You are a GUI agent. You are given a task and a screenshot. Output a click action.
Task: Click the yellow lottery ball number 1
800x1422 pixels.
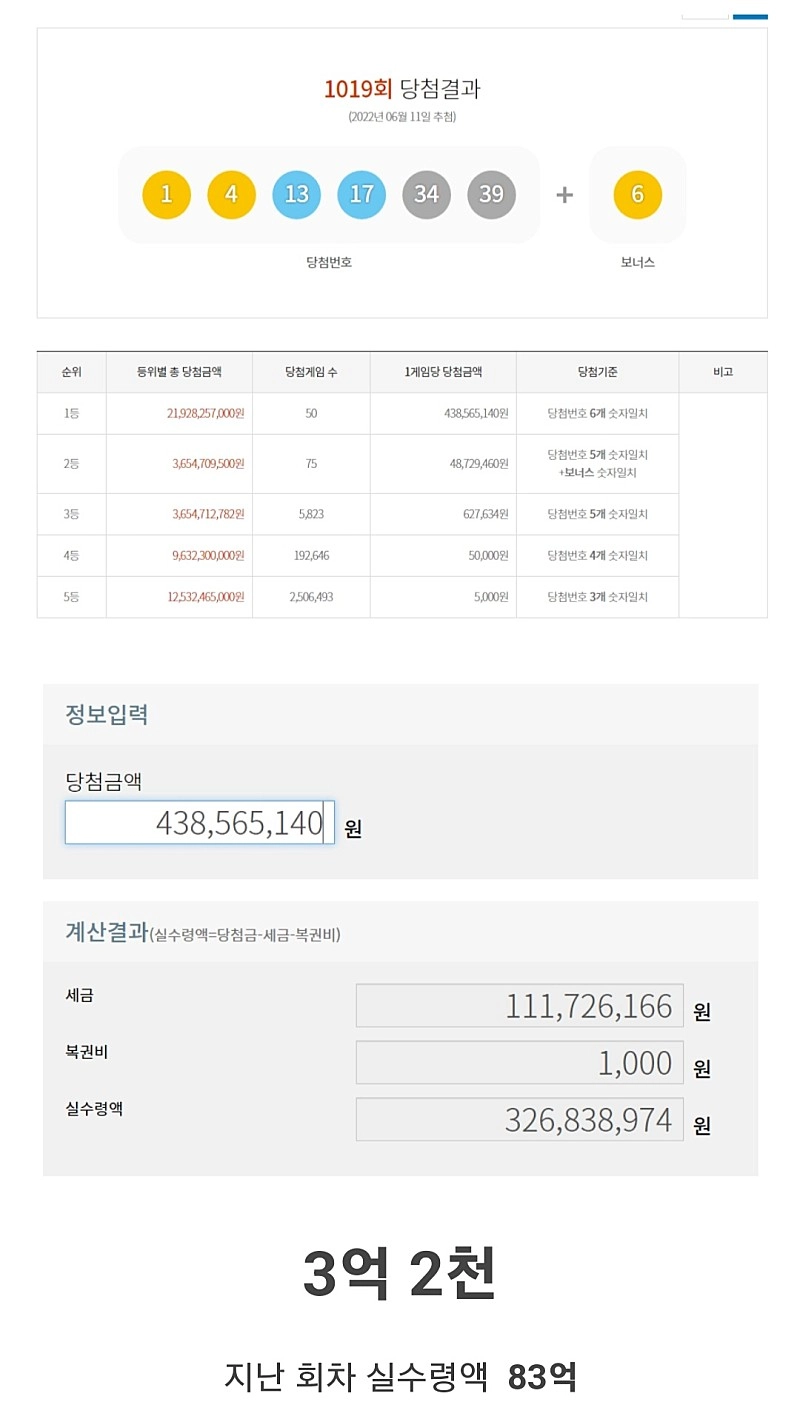pyautogui.click(x=166, y=194)
